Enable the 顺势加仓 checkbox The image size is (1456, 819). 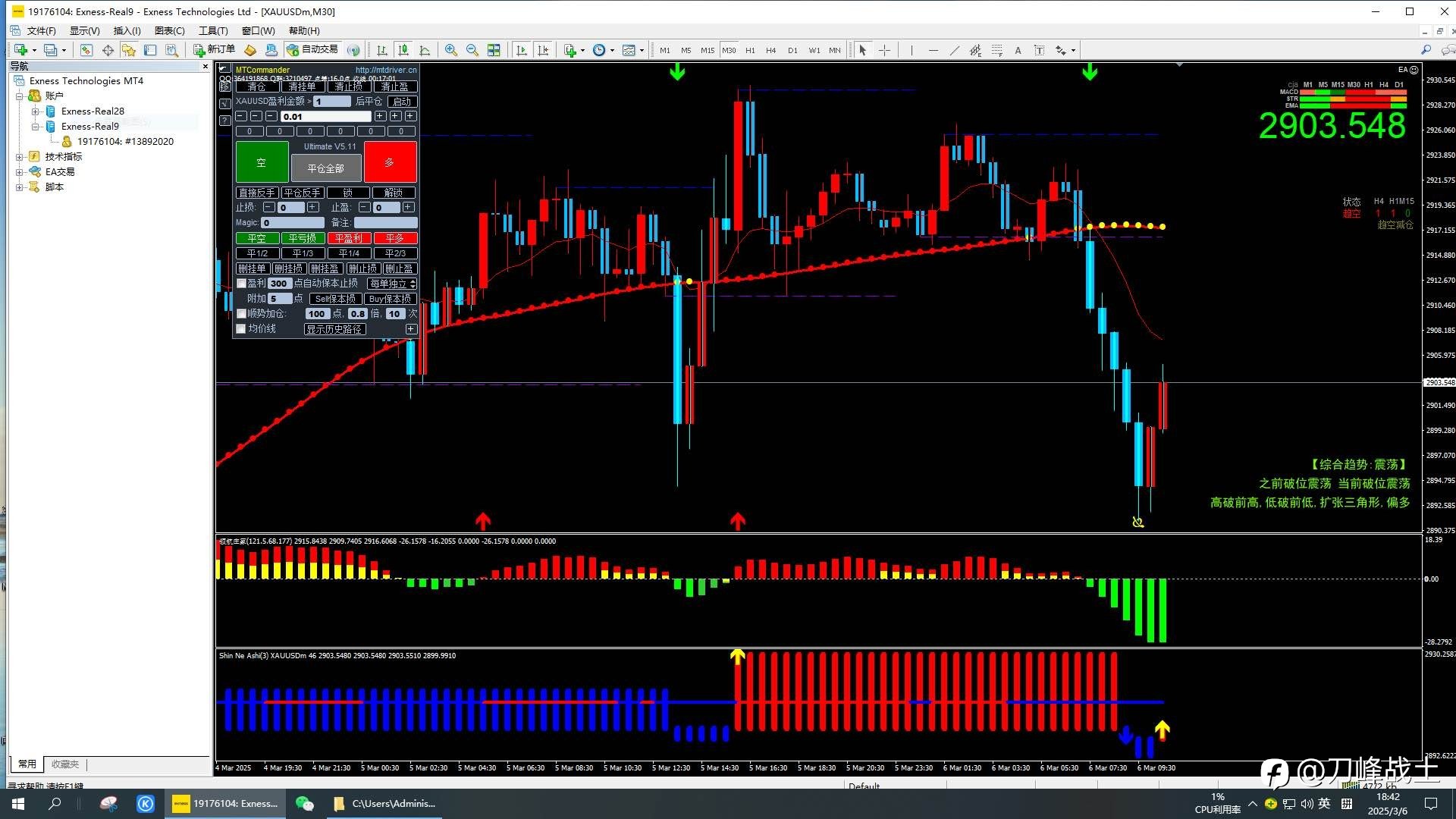(x=241, y=314)
